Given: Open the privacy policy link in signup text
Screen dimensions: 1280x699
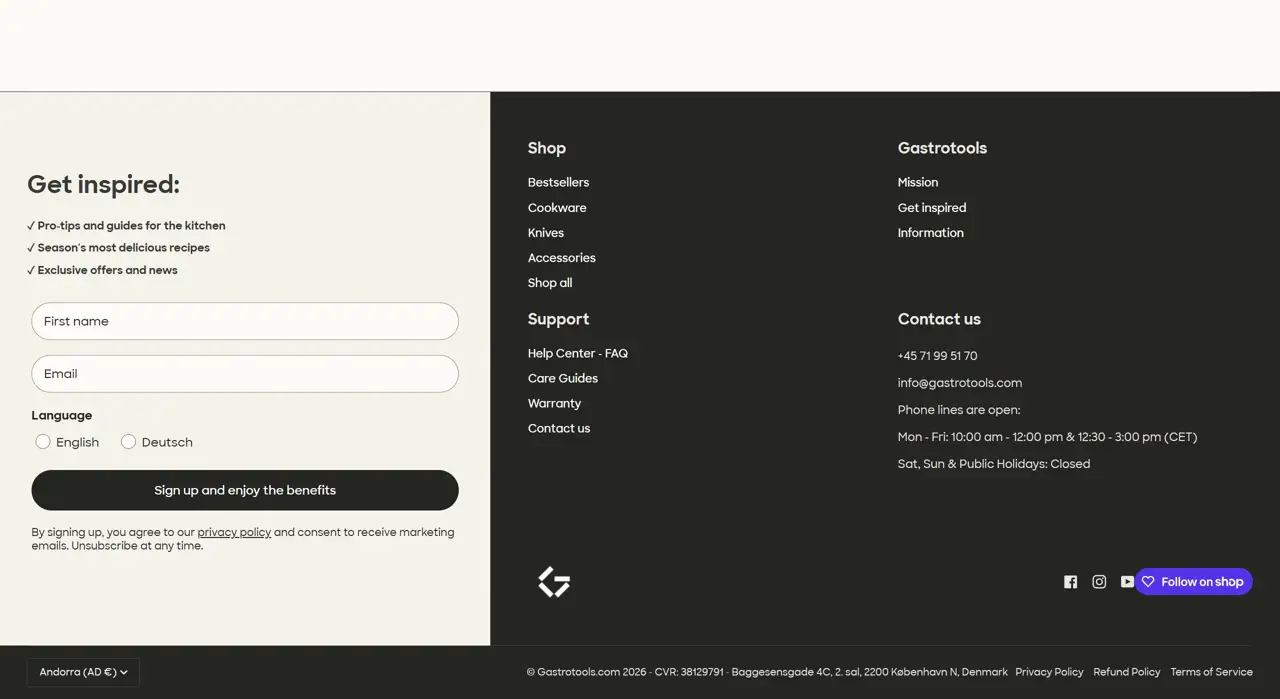Looking at the screenshot, I should click(234, 532).
